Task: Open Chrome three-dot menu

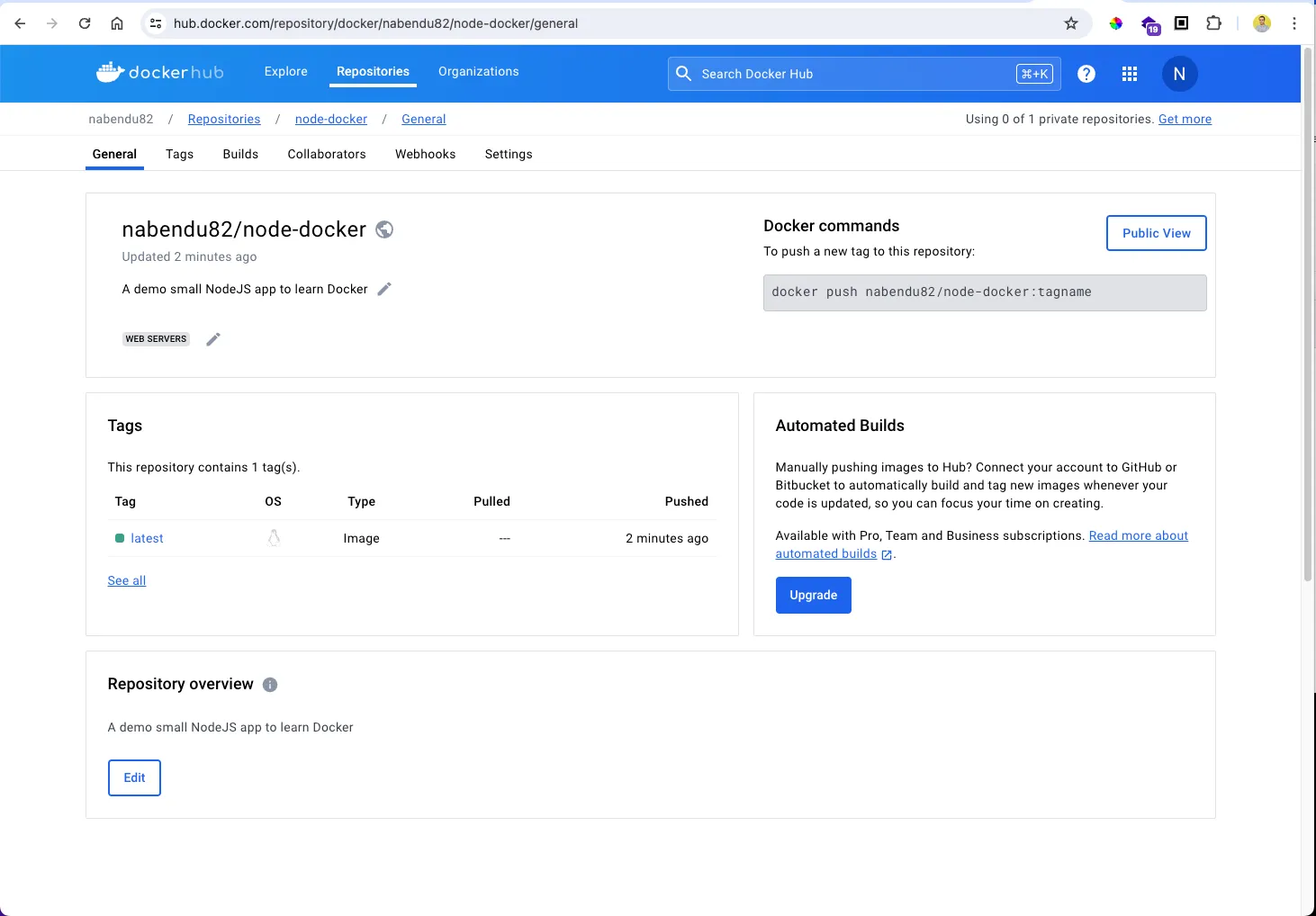Action: [1294, 23]
